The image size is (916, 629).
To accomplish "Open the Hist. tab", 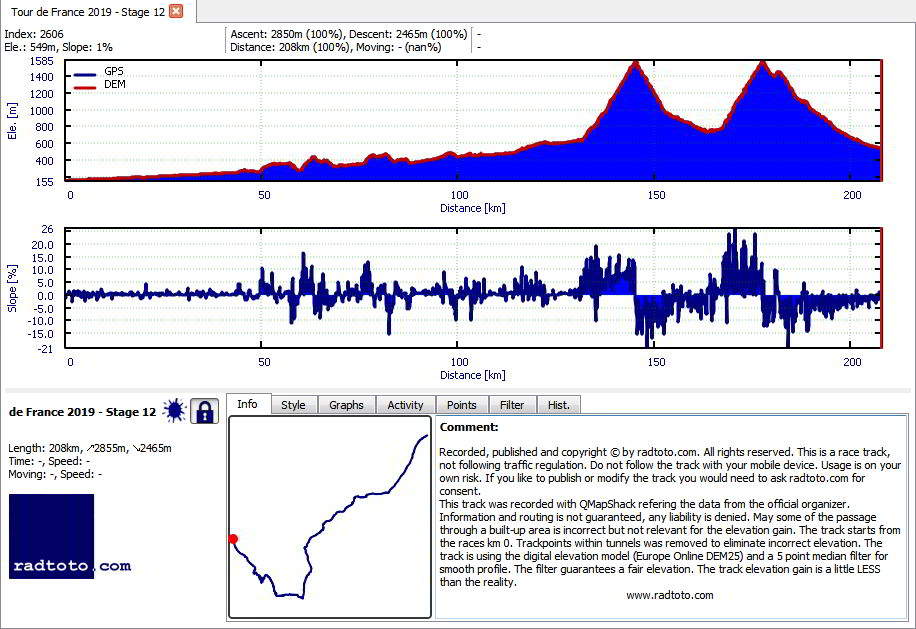I will (558, 405).
